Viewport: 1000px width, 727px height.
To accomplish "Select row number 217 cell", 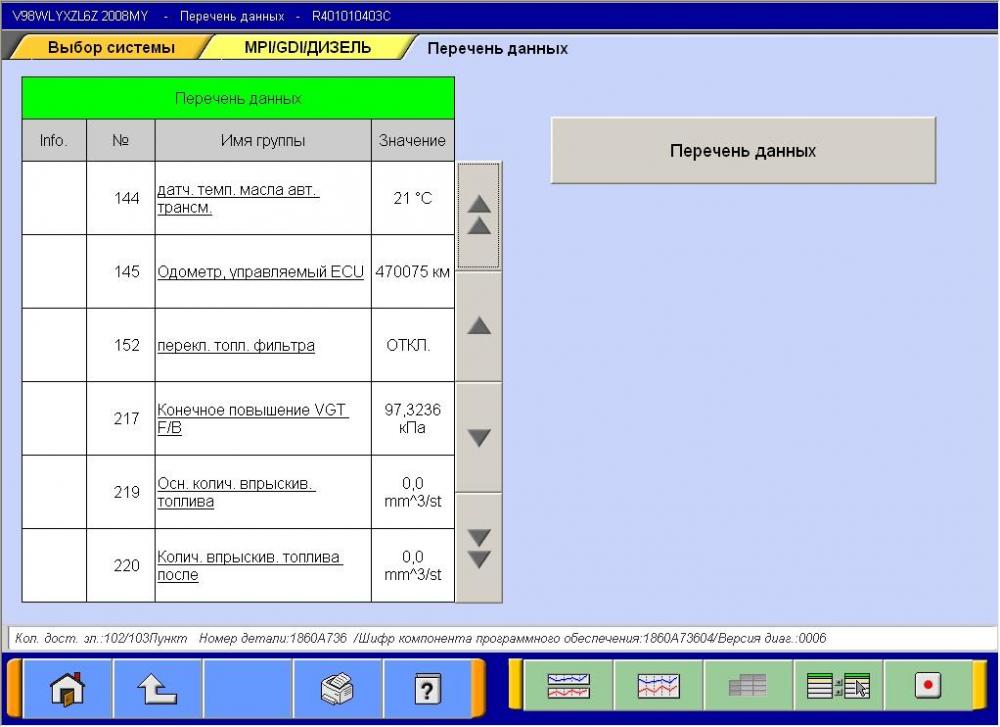I will click(x=121, y=418).
